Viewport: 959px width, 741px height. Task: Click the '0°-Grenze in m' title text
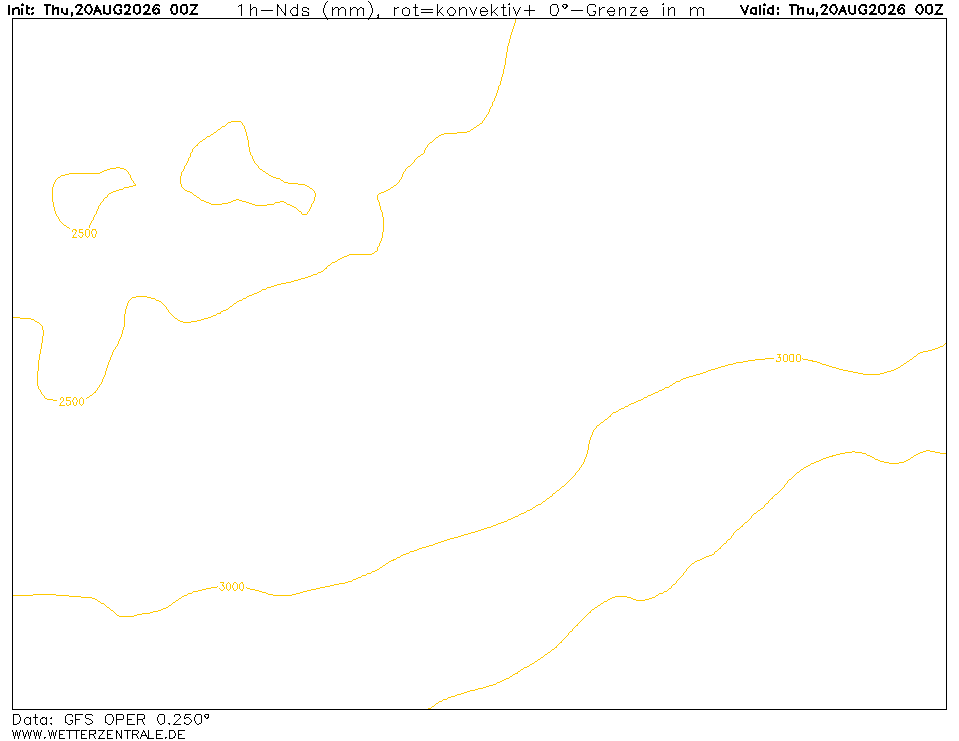tap(627, 10)
